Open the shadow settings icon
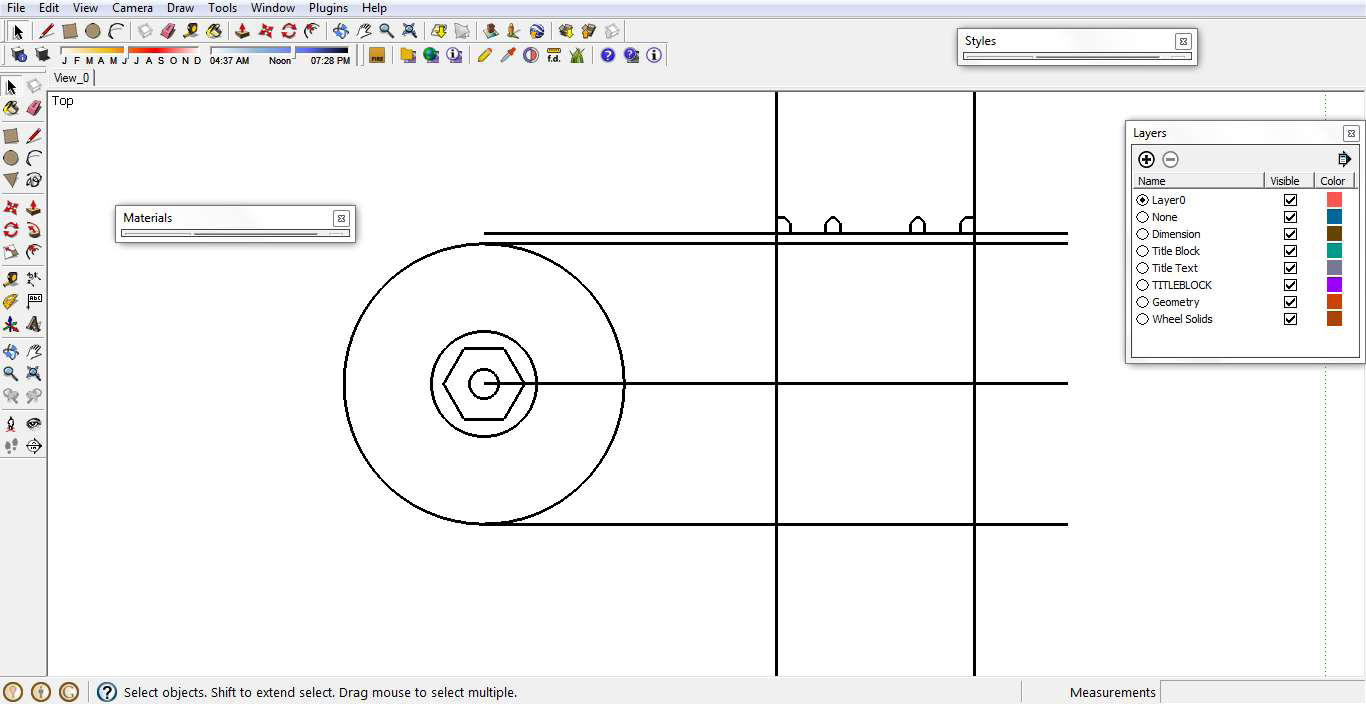This screenshot has width=1366, height=704. point(19,55)
